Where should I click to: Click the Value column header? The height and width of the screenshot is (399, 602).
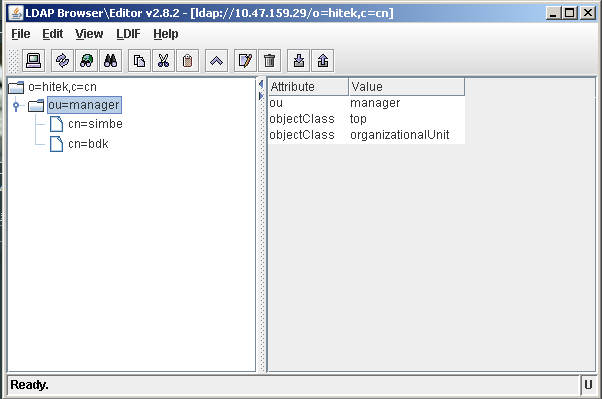[407, 87]
